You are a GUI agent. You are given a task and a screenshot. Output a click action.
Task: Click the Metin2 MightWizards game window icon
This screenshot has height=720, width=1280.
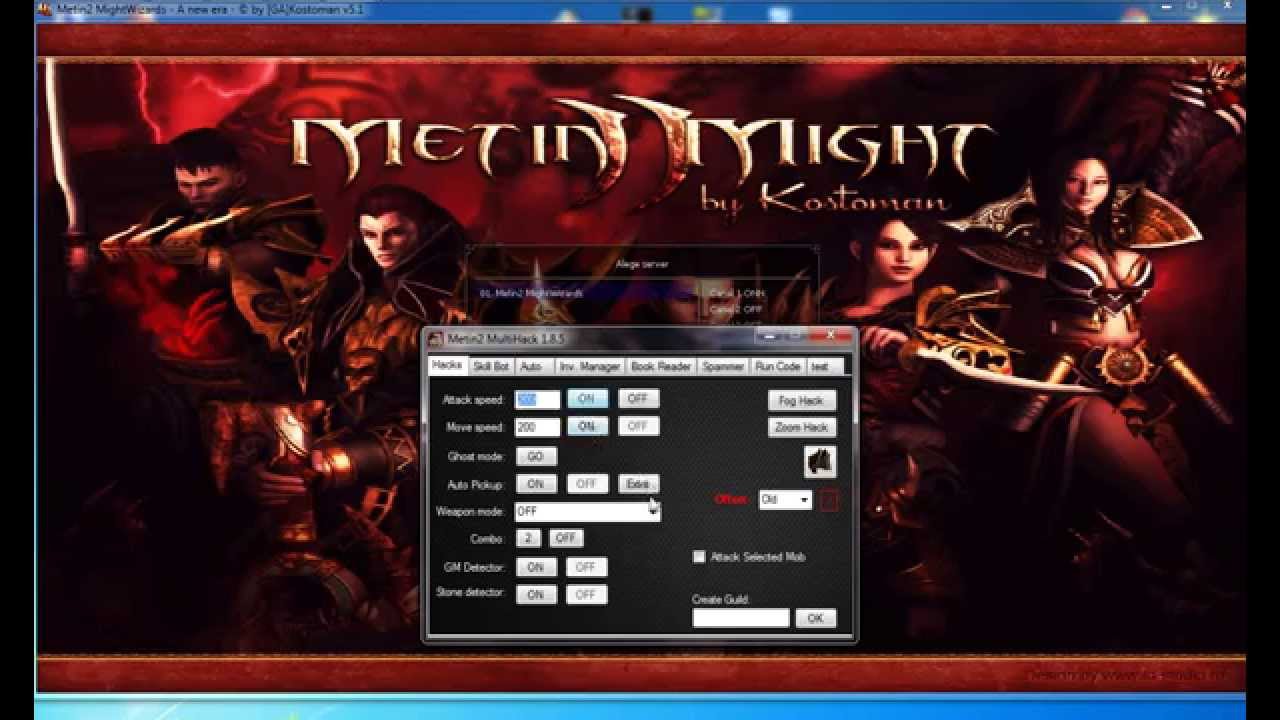(x=43, y=9)
